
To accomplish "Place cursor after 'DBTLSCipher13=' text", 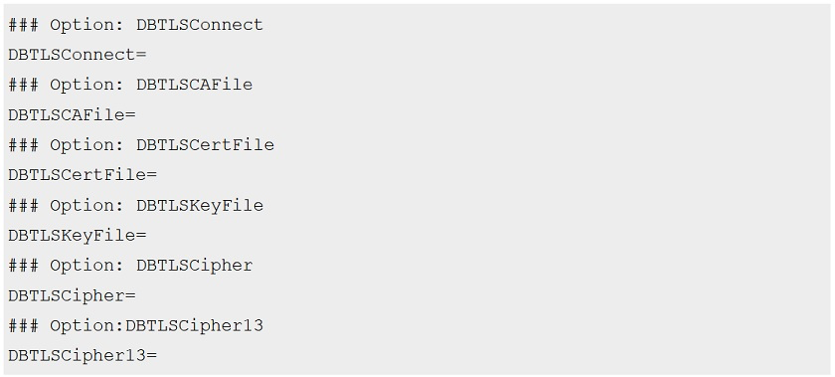I will pyautogui.click(x=158, y=356).
